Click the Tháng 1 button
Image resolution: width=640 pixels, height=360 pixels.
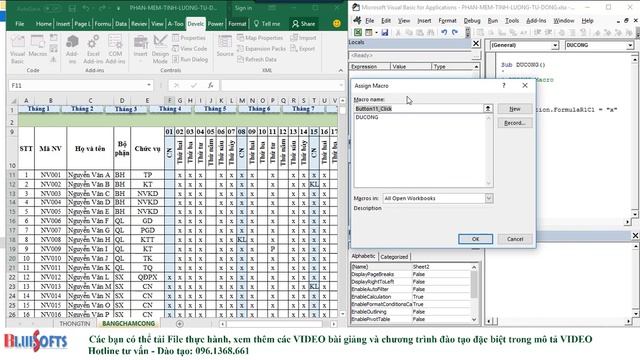[x=39, y=109]
